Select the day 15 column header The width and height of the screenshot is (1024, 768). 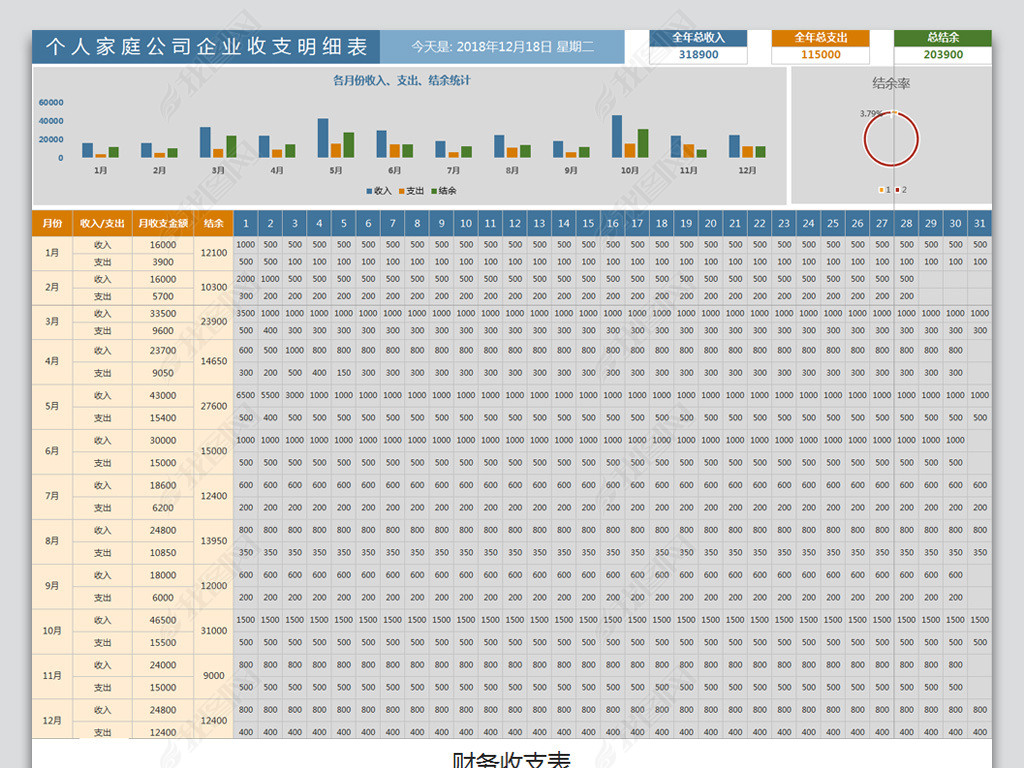tap(588, 223)
